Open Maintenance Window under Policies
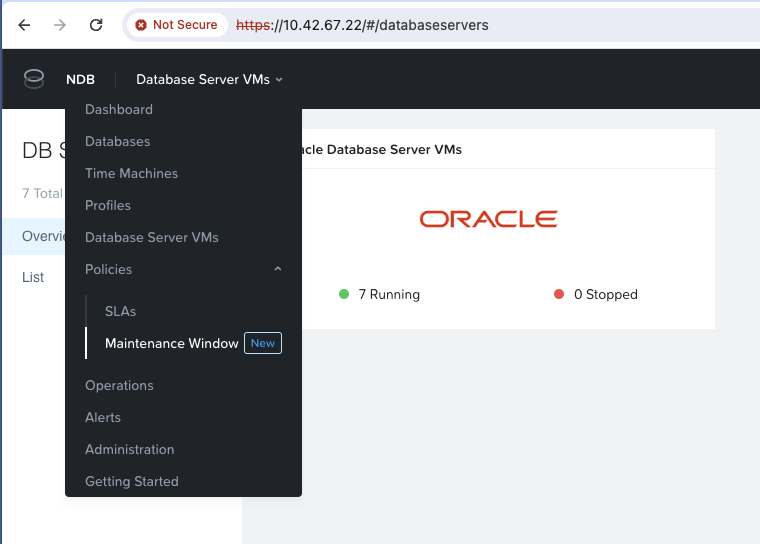Image resolution: width=760 pixels, height=544 pixels. point(172,343)
